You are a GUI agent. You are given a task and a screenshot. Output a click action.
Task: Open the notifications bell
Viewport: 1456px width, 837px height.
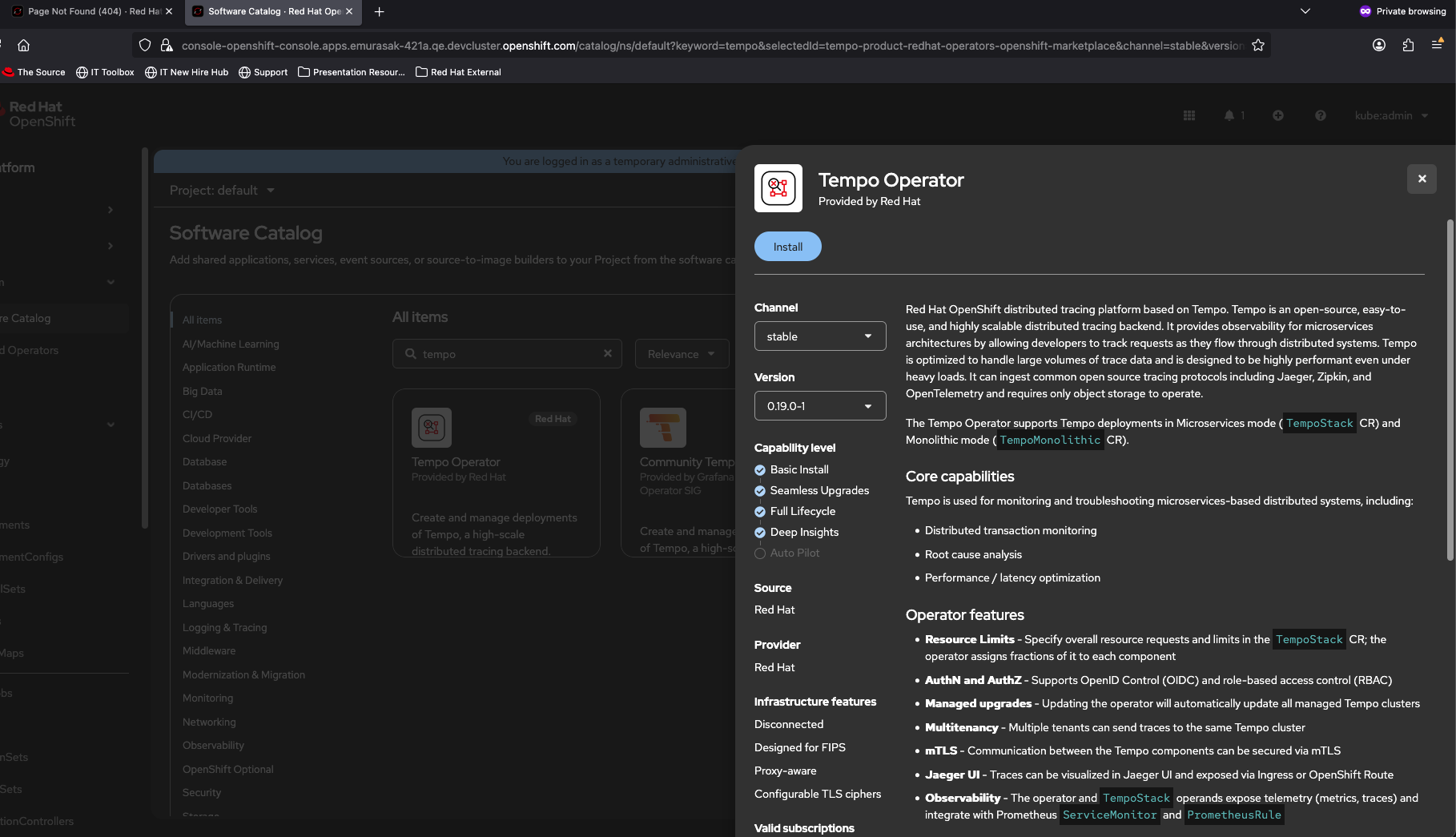pos(1229,116)
